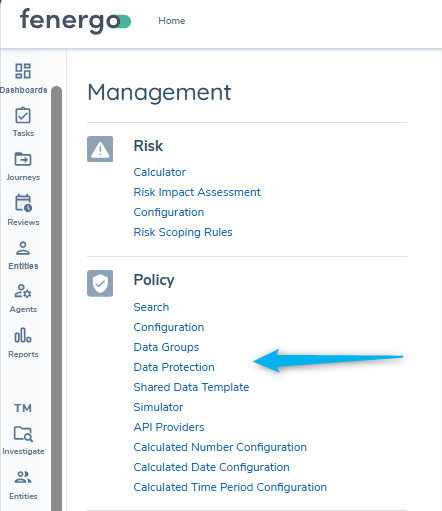Open Calculated Date Configuration
The width and height of the screenshot is (442, 511).
pyautogui.click(x=212, y=467)
